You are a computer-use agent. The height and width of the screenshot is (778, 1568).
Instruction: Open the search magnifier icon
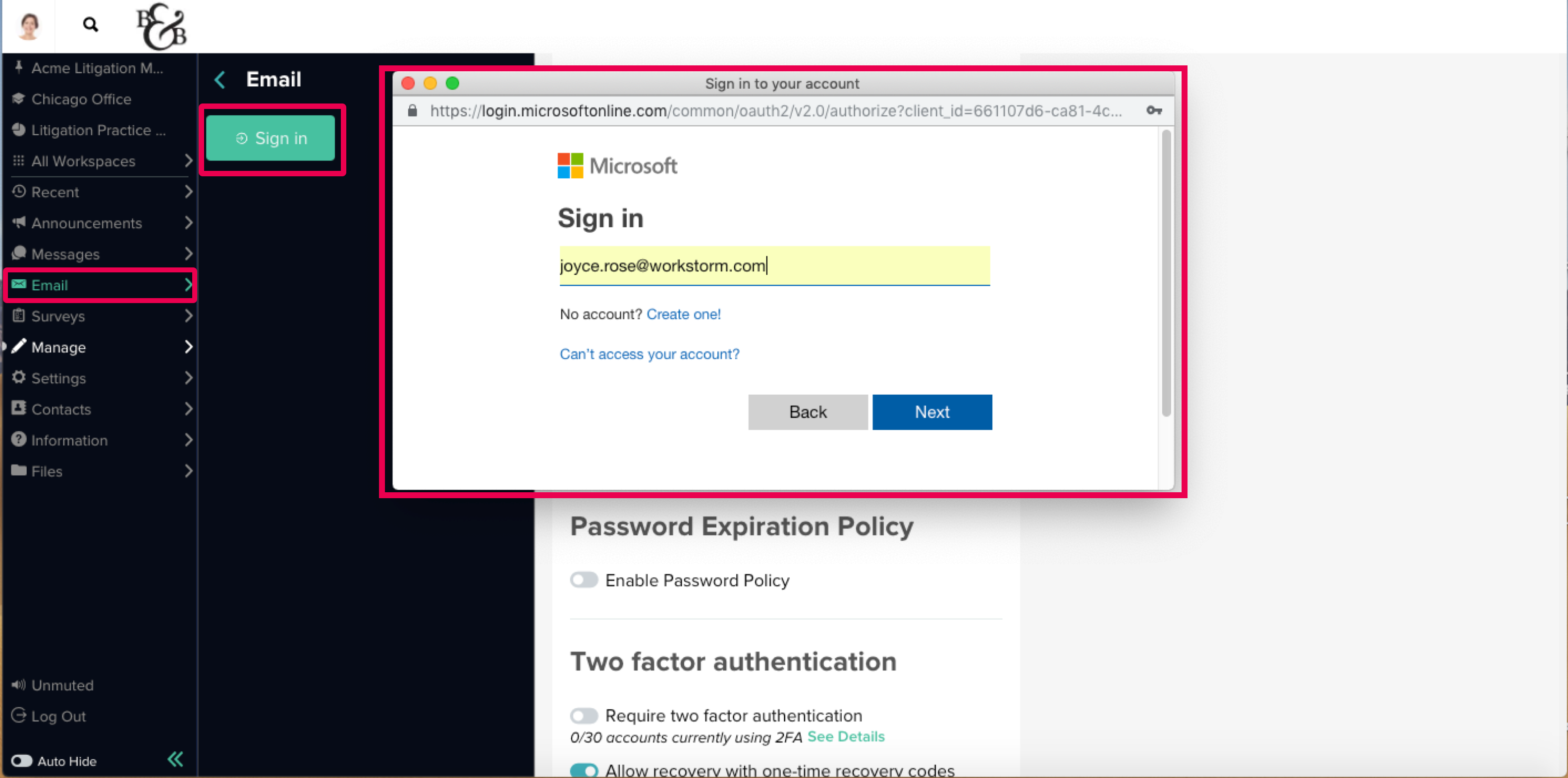[x=90, y=25]
